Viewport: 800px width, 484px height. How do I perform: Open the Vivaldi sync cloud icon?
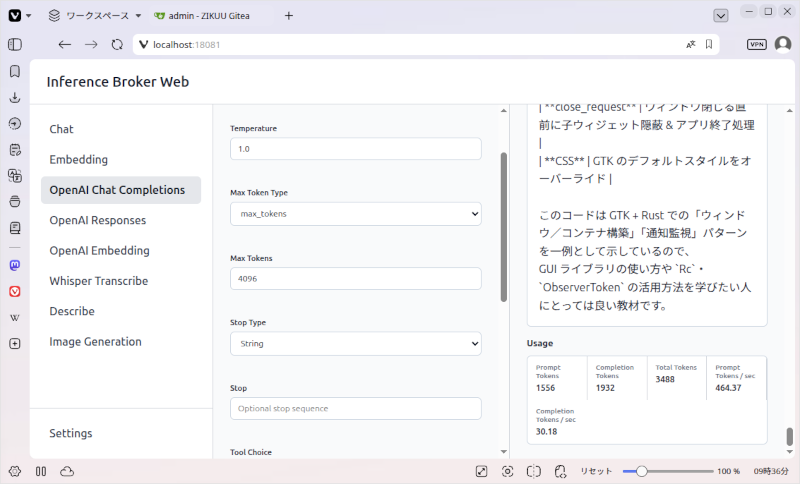tap(67, 471)
